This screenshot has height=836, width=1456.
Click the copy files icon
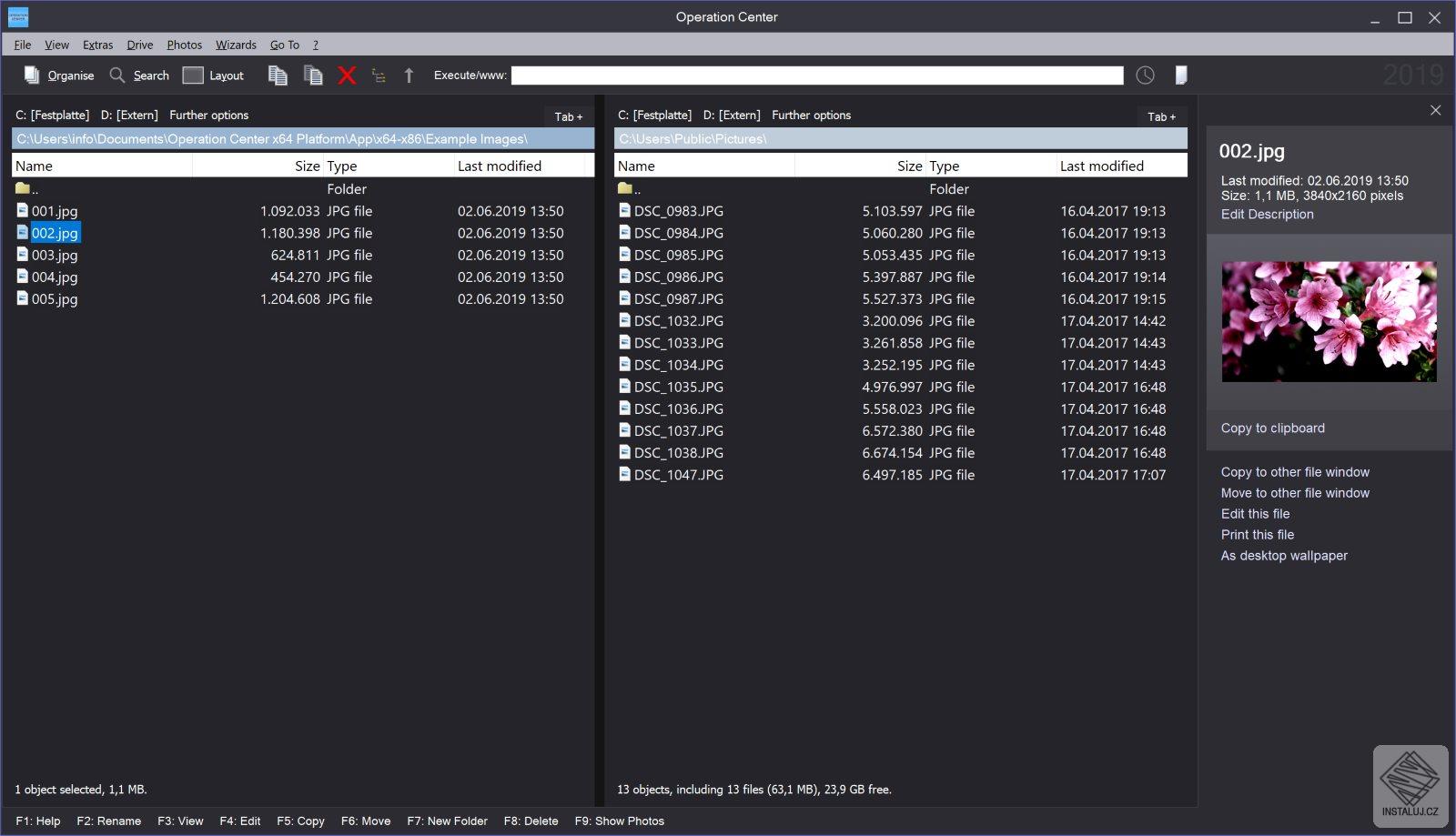pos(278,76)
